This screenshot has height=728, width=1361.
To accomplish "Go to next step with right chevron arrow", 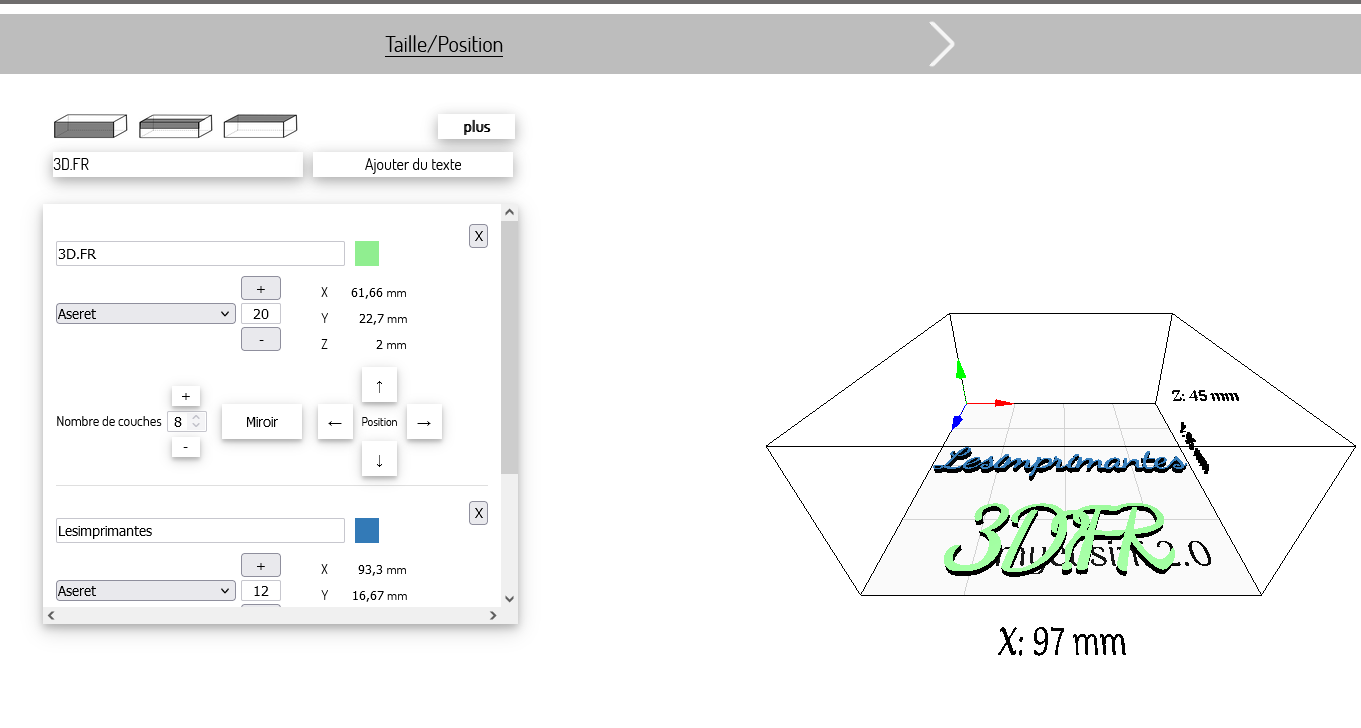I will (x=941, y=44).
